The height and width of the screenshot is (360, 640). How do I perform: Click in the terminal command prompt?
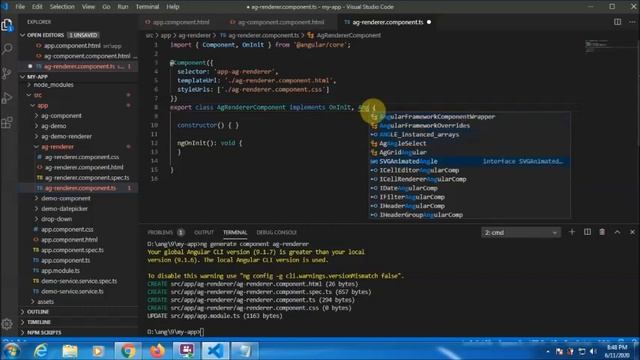202,332
